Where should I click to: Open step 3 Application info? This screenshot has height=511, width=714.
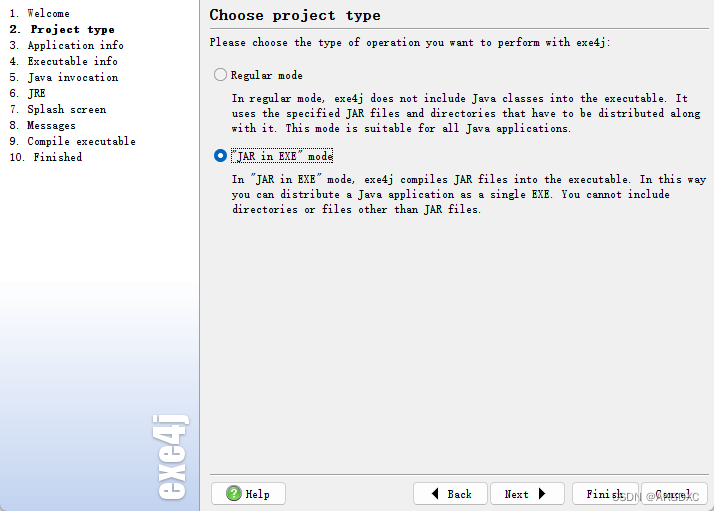[66, 45]
